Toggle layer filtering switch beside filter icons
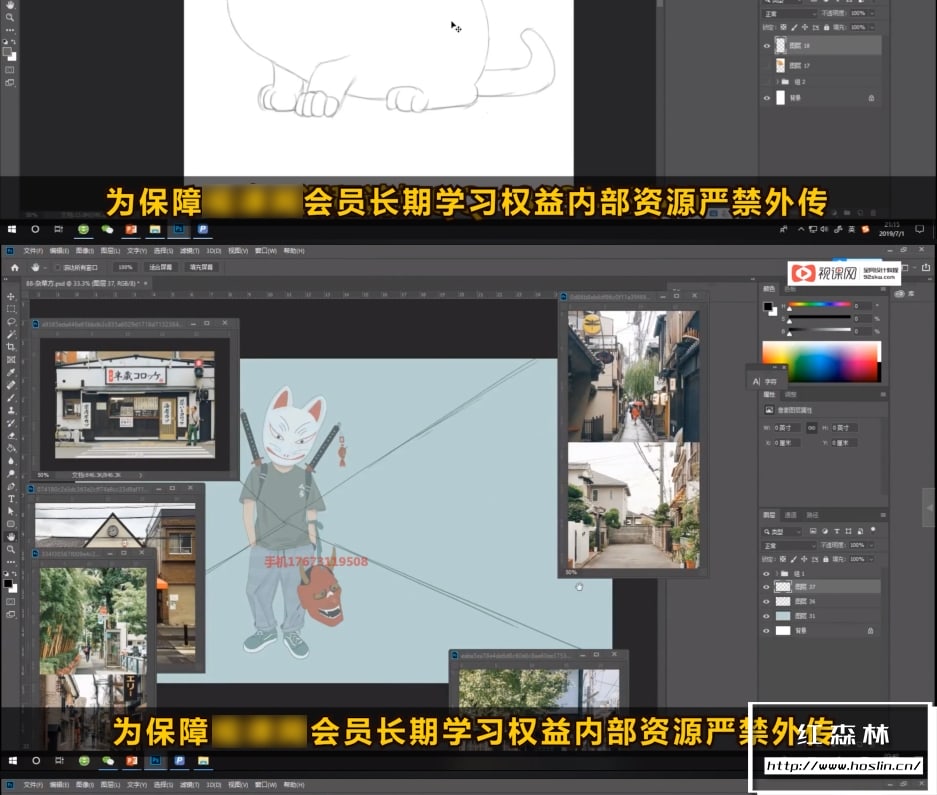Viewport: 937px width, 795px height. point(873,530)
